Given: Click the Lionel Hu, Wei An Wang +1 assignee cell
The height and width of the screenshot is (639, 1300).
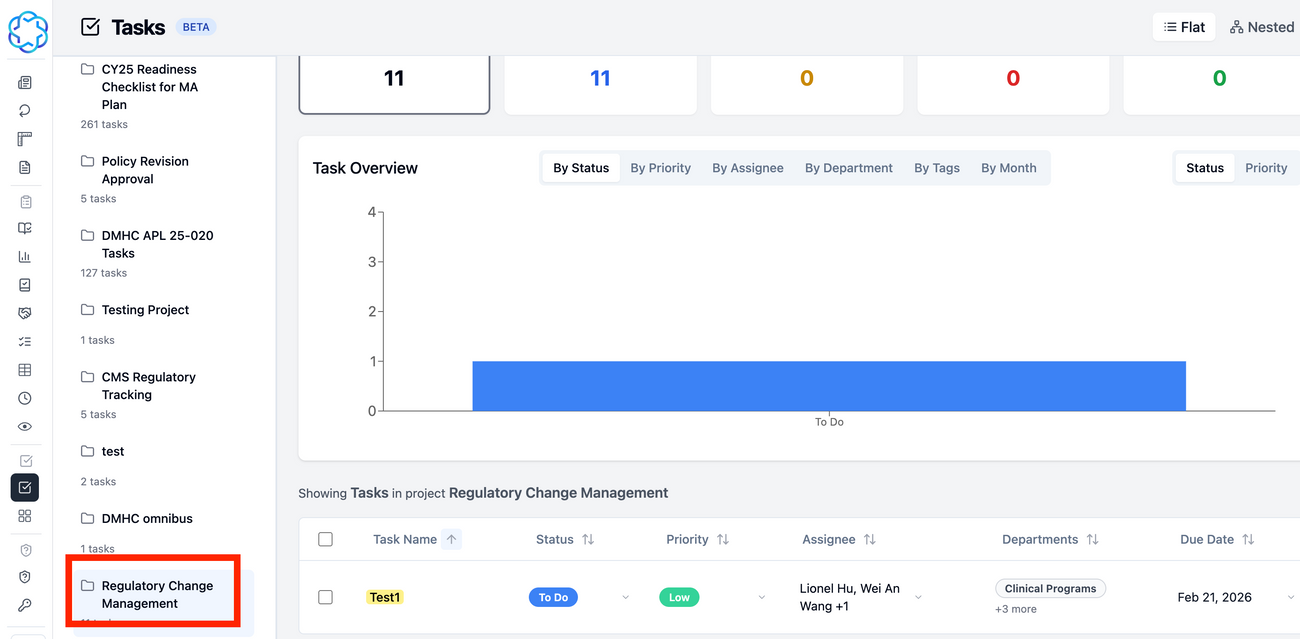Looking at the screenshot, I should 850,597.
